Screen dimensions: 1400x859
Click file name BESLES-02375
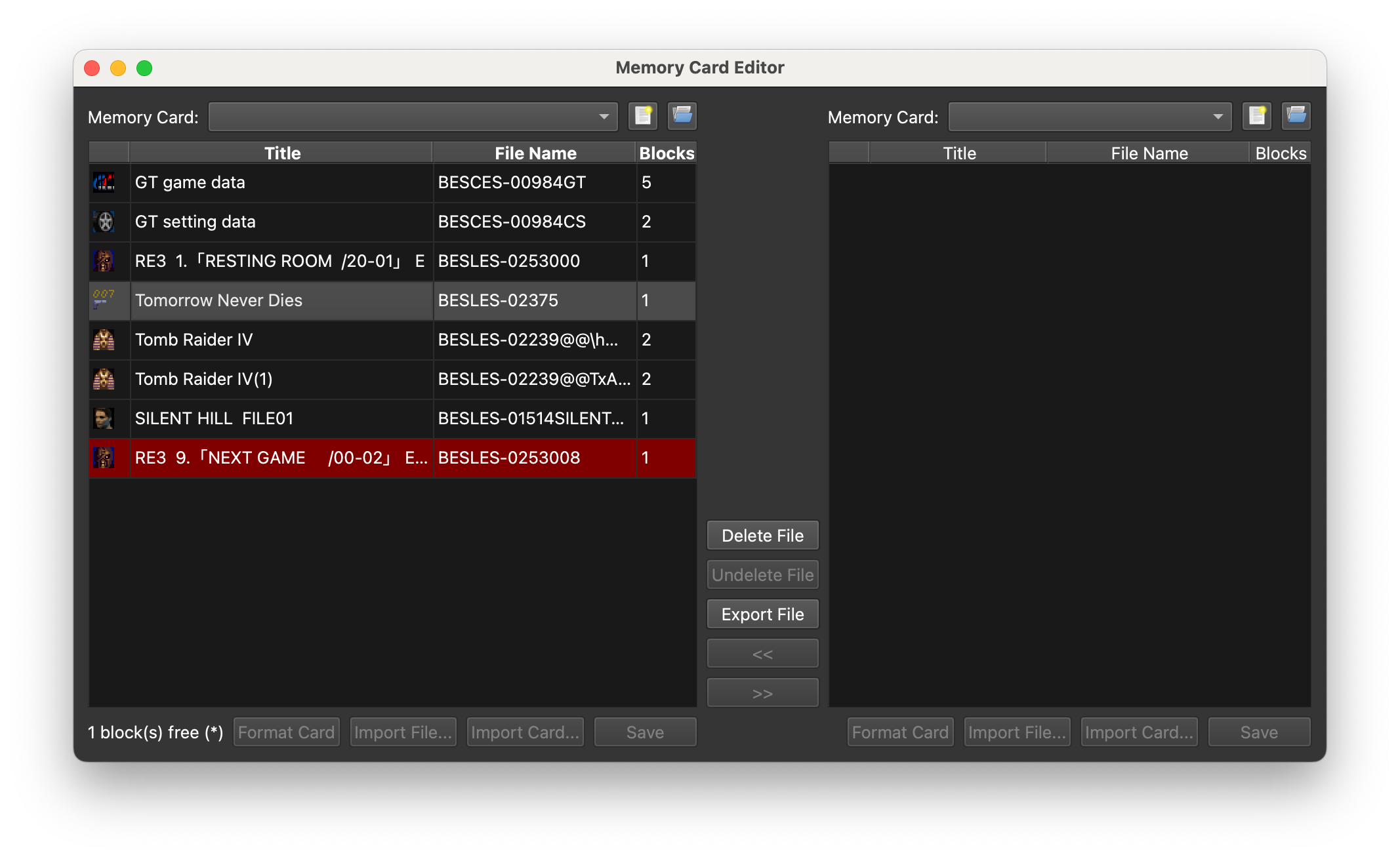click(498, 300)
